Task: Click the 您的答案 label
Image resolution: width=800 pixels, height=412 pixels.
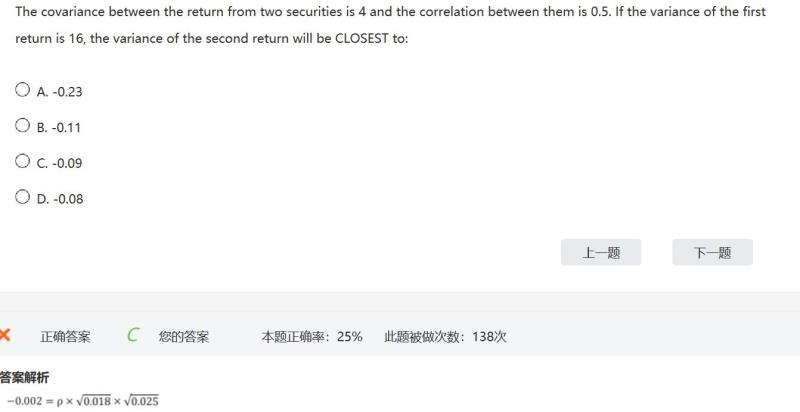Action: coord(184,337)
